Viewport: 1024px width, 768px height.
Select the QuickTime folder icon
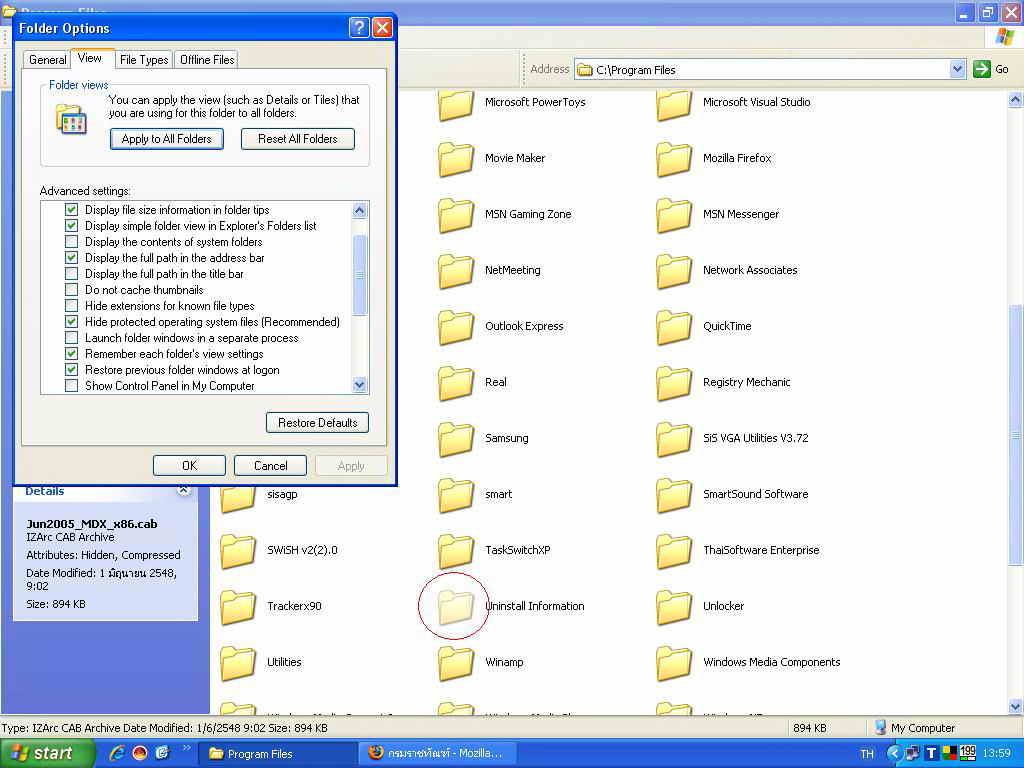(x=673, y=328)
